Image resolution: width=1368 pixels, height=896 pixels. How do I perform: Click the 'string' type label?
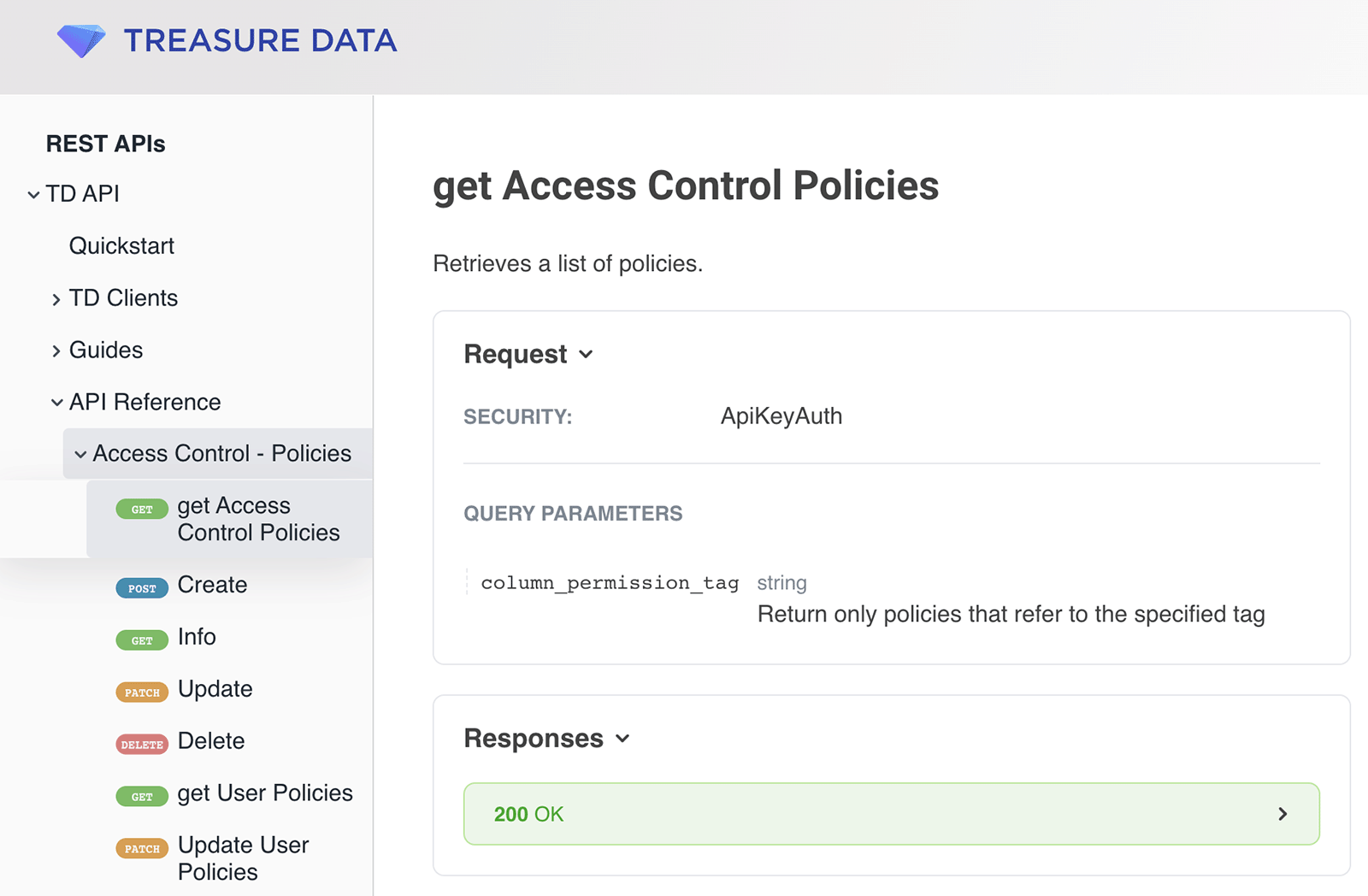pos(781,583)
